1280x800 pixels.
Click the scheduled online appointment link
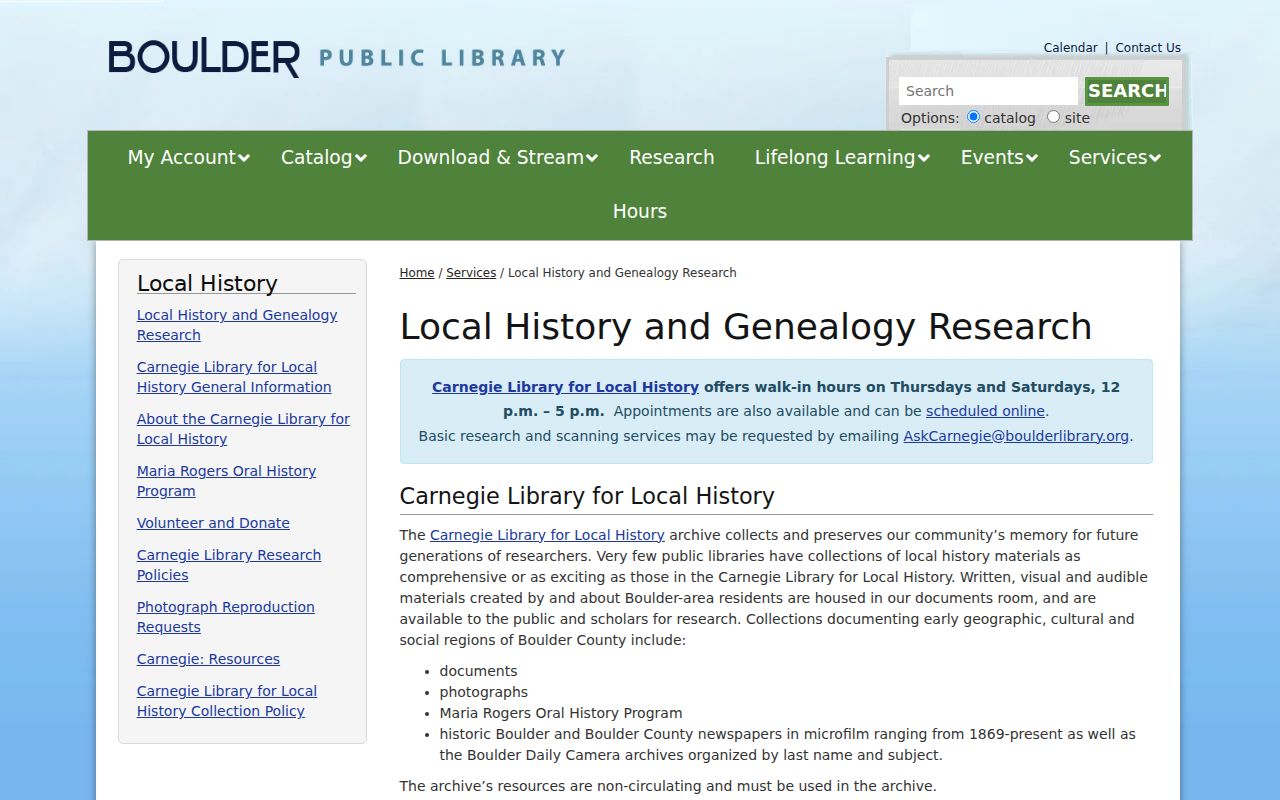coord(985,411)
